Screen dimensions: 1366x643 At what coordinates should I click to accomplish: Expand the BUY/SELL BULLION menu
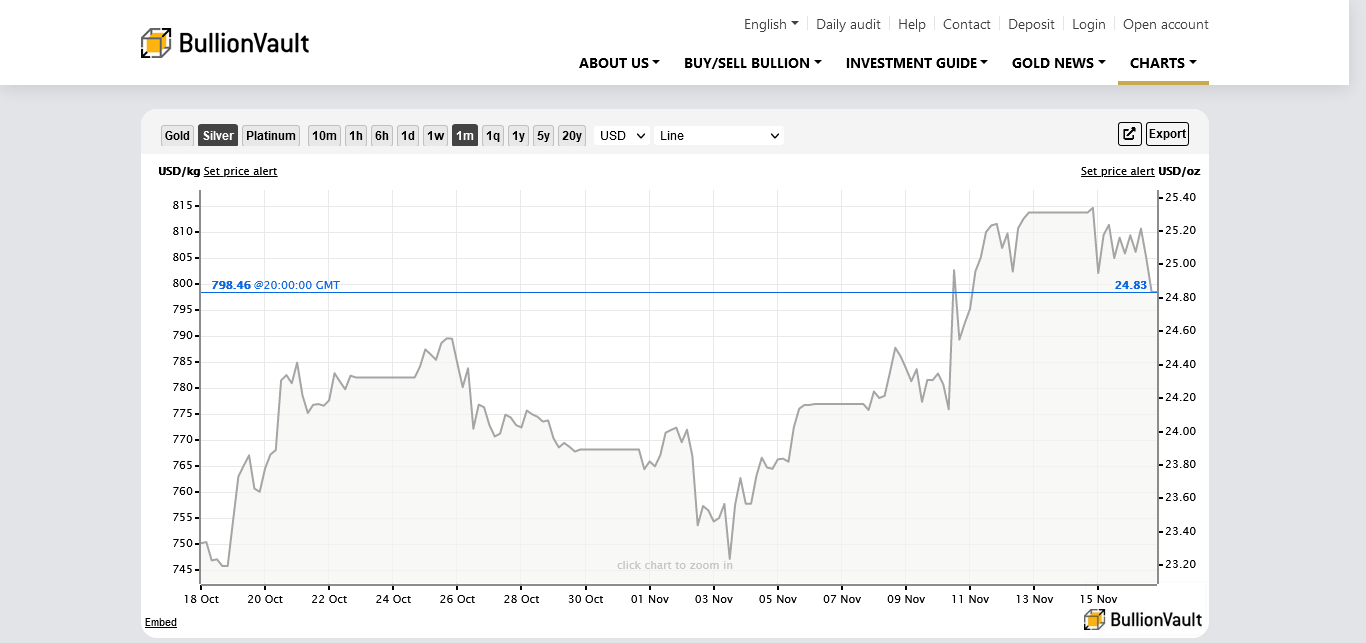752,63
